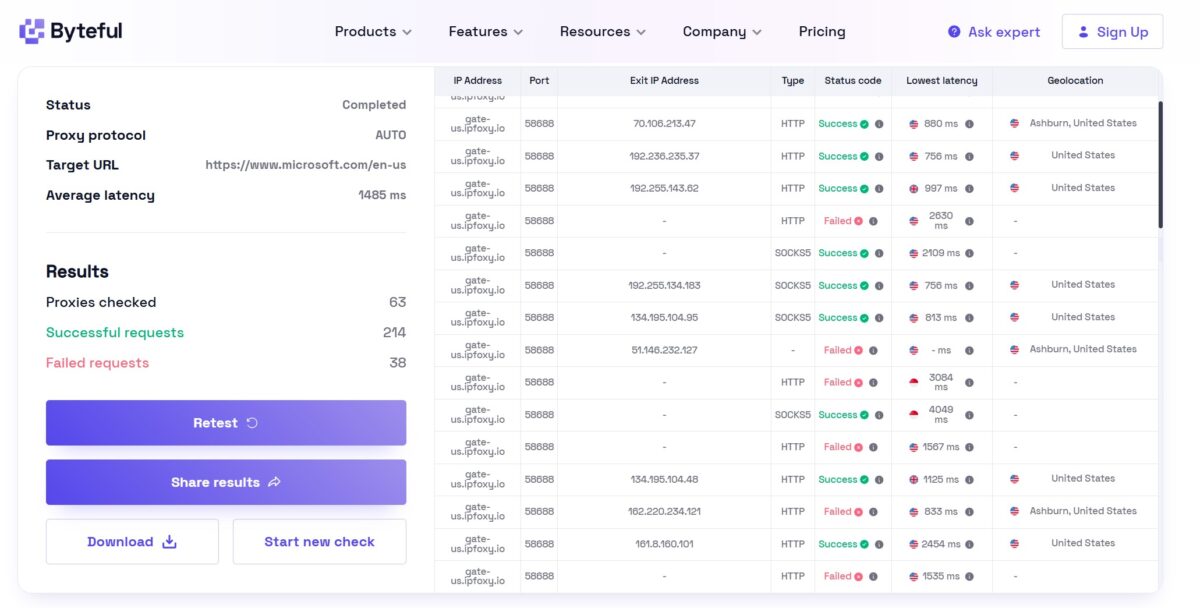Image resolution: width=1200 pixels, height=608 pixels.
Task: Click latency info icon beside 833 ms
Action: (x=969, y=512)
